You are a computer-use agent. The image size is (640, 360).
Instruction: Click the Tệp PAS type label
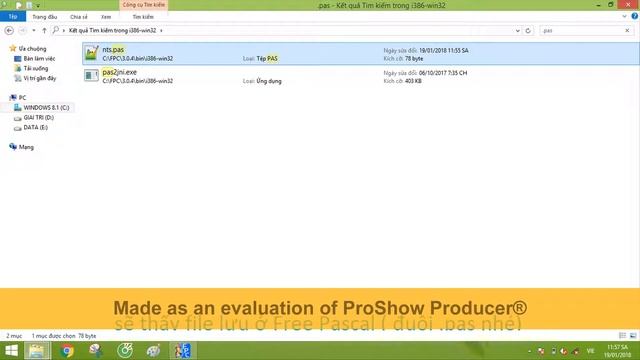pos(267,59)
